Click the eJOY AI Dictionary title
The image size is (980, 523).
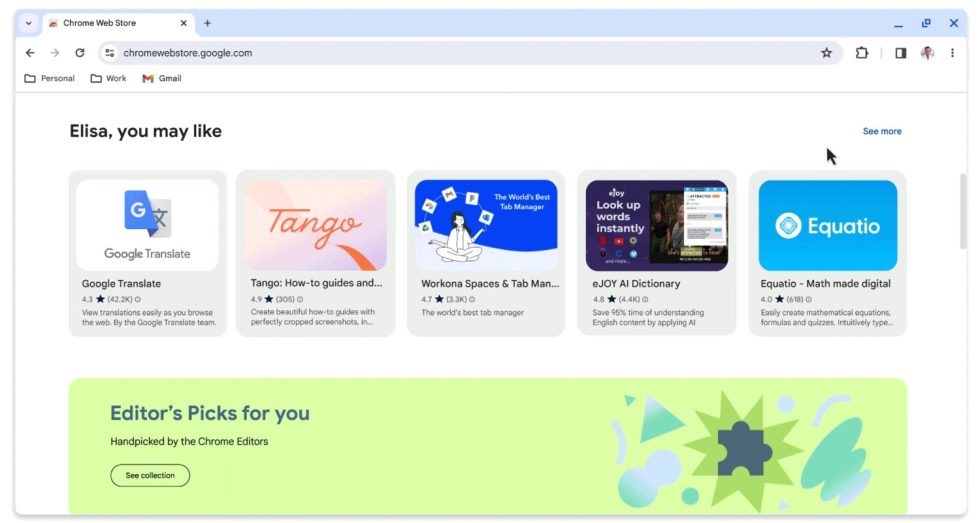click(x=636, y=284)
